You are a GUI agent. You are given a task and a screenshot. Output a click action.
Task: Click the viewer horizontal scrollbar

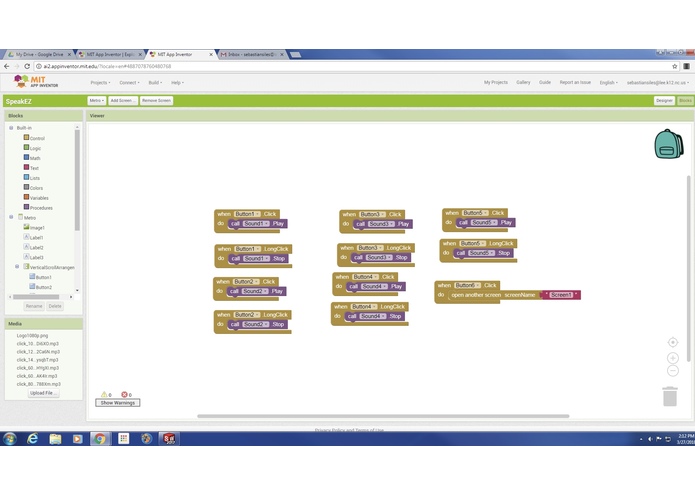pyautogui.click(x=383, y=416)
